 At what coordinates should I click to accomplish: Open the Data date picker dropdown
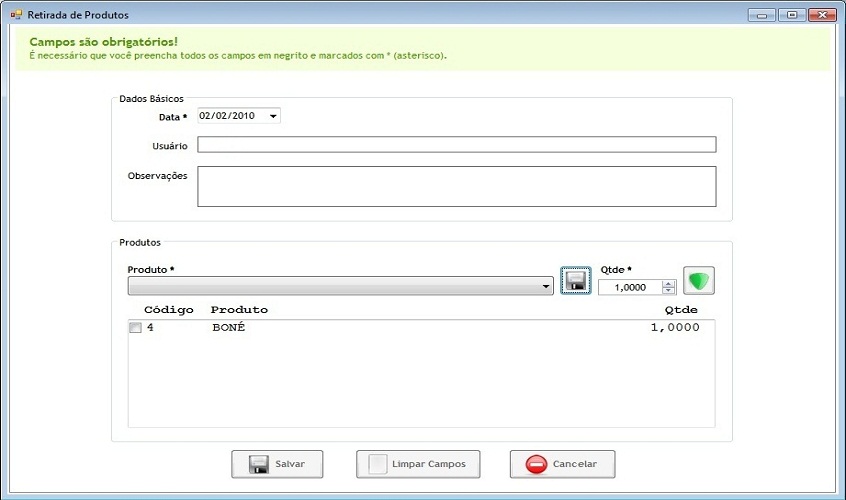(x=273, y=116)
